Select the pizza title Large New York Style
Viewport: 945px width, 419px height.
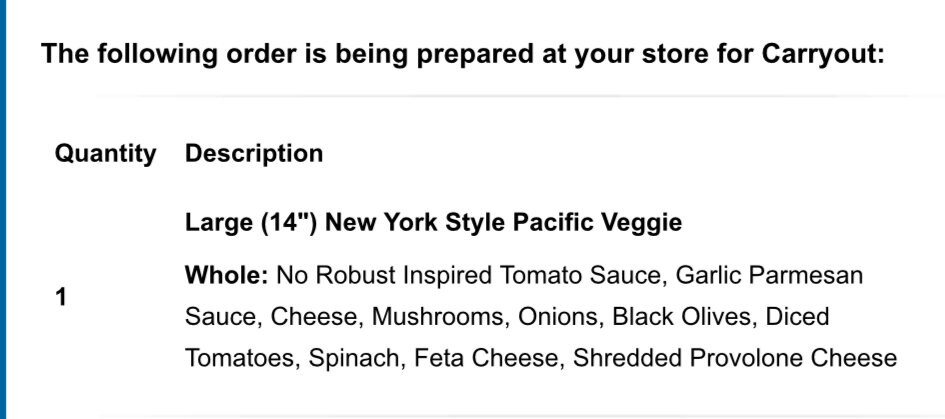433,222
